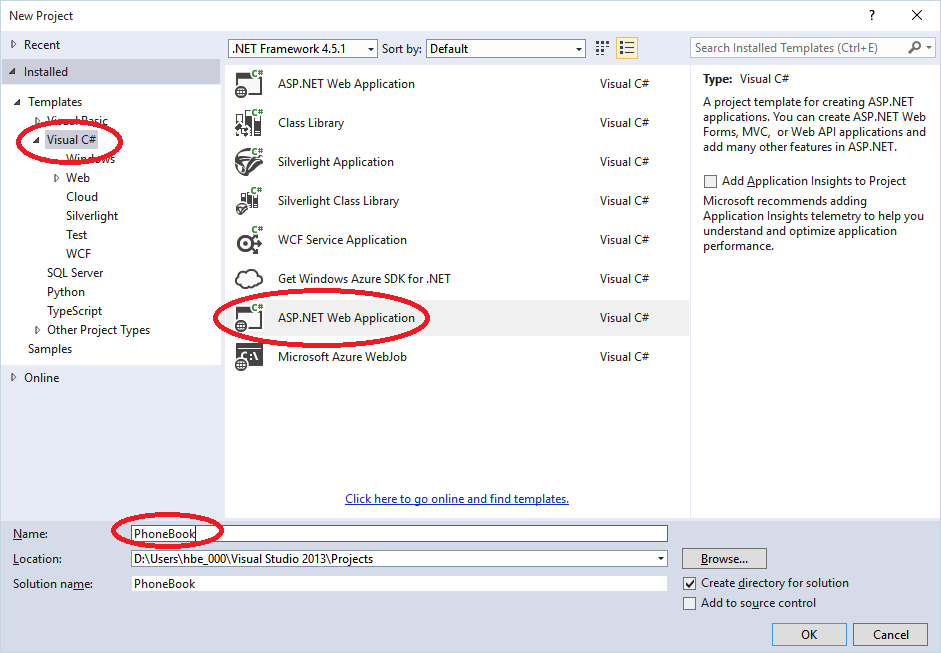The height and width of the screenshot is (653, 941).
Task: Uncheck Create directory for solution
Action: pos(690,583)
